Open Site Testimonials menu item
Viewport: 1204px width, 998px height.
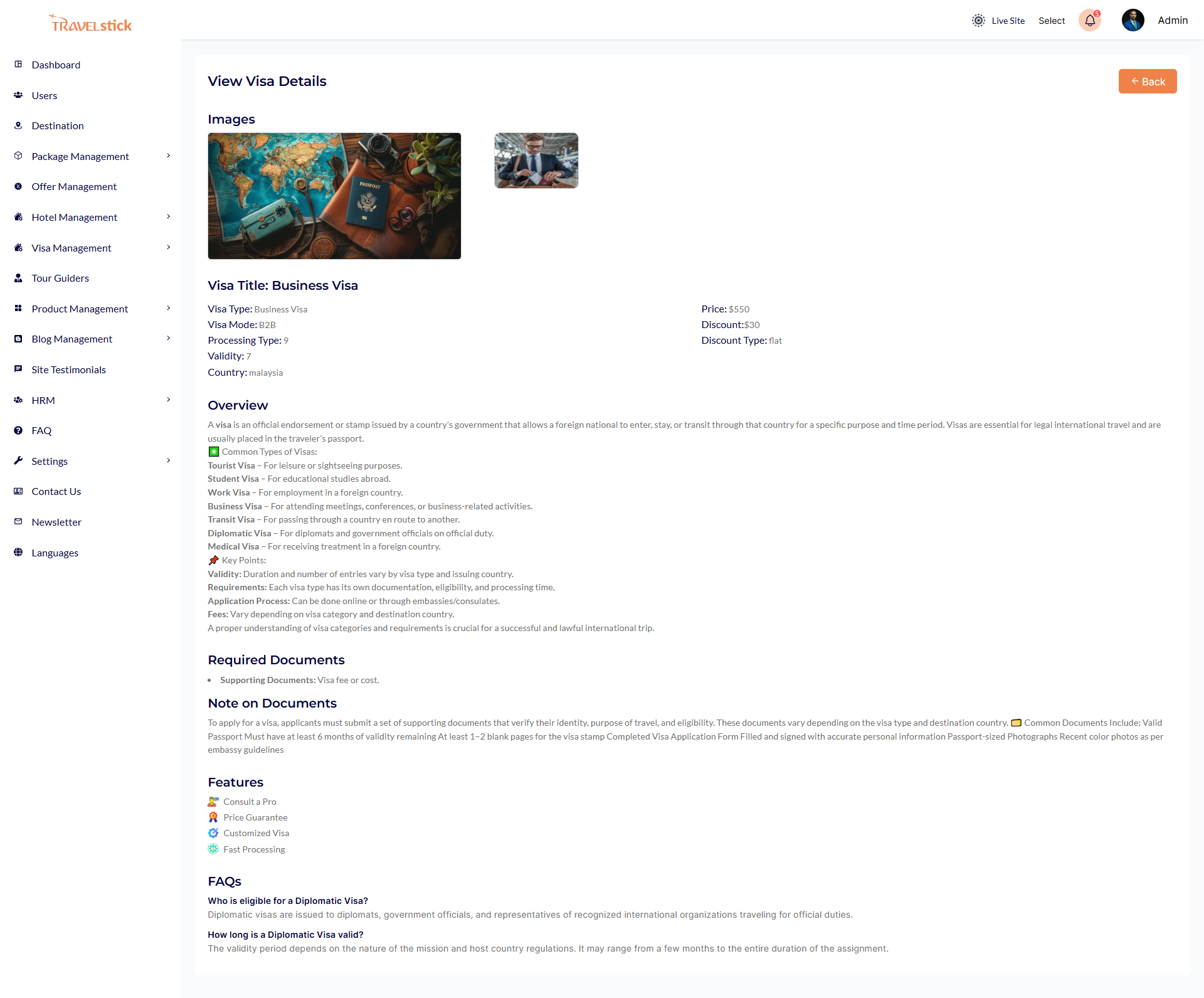(69, 369)
